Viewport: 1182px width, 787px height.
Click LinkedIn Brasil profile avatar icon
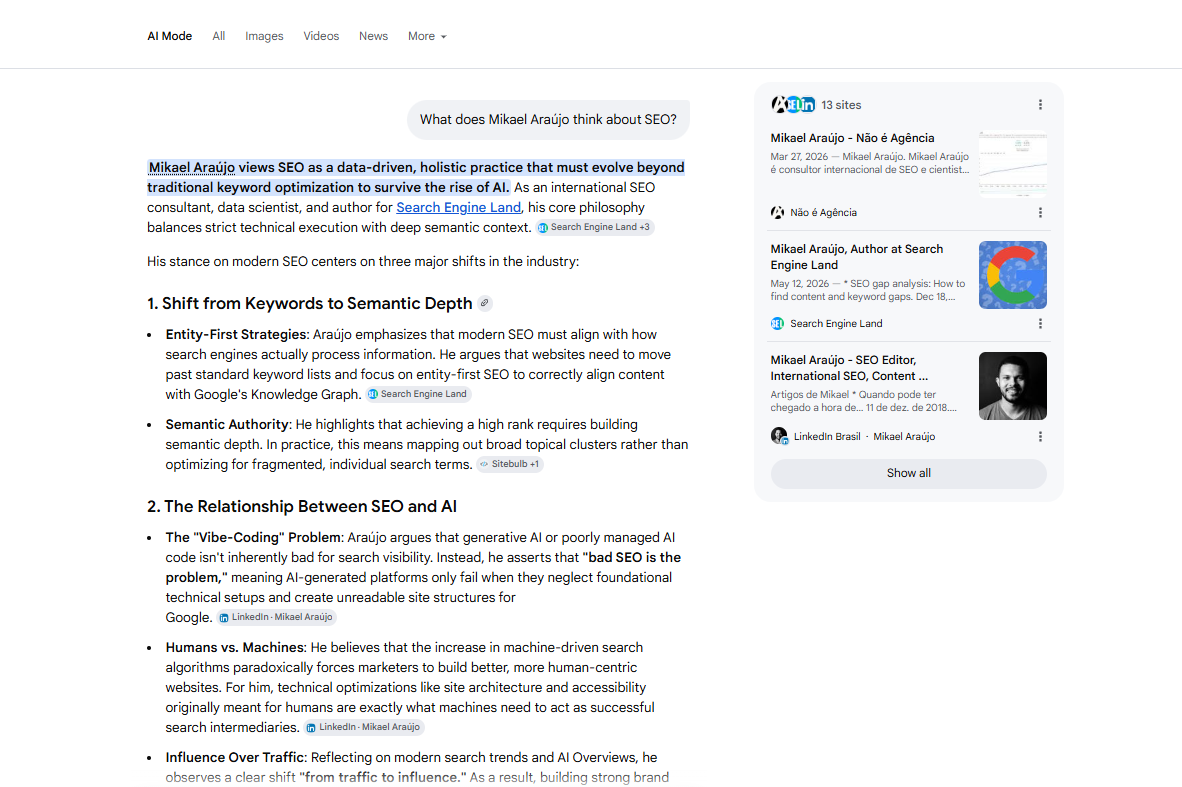[x=779, y=436]
